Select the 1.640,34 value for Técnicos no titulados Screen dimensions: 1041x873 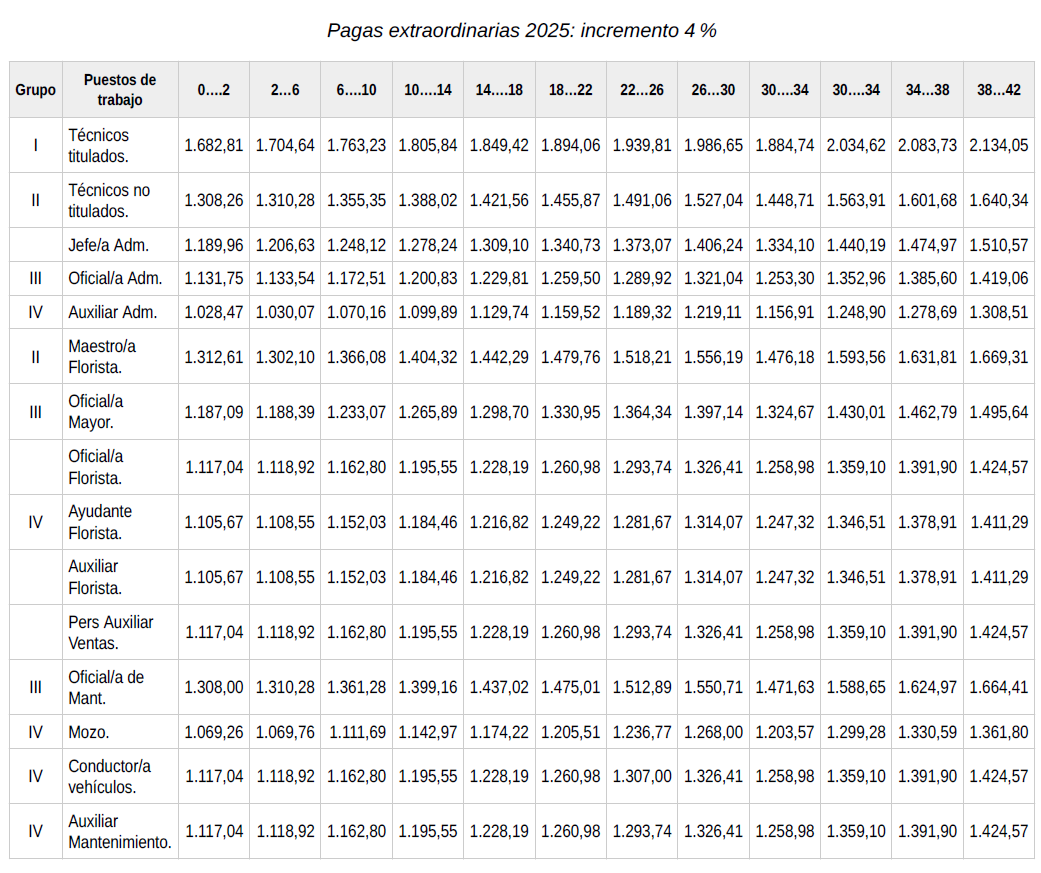(x=998, y=201)
